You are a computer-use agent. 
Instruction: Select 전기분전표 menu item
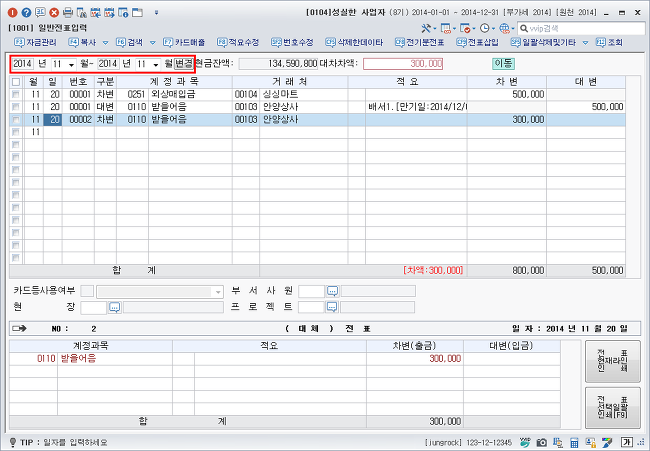point(420,42)
